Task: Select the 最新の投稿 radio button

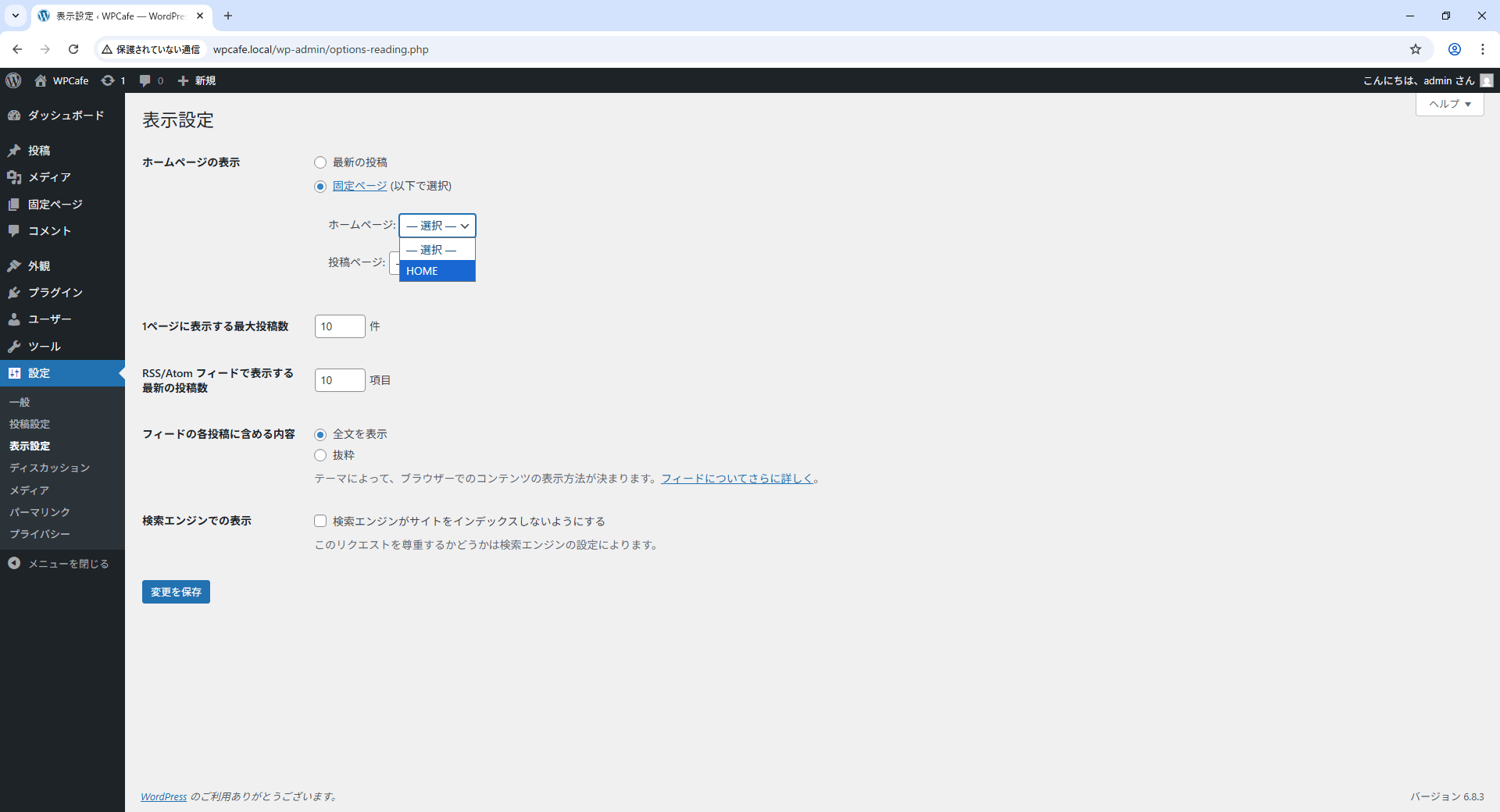Action: click(x=320, y=162)
